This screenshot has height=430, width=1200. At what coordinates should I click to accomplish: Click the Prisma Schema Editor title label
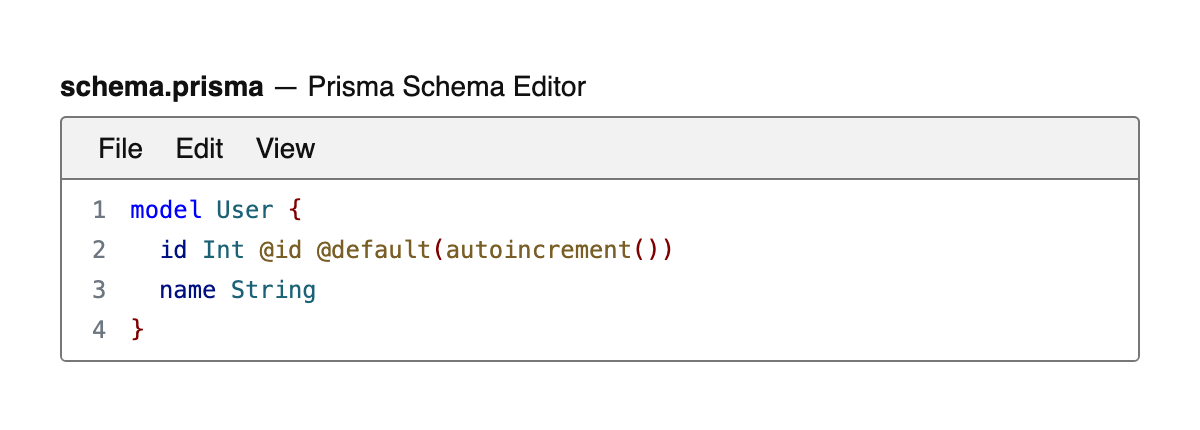click(x=447, y=87)
